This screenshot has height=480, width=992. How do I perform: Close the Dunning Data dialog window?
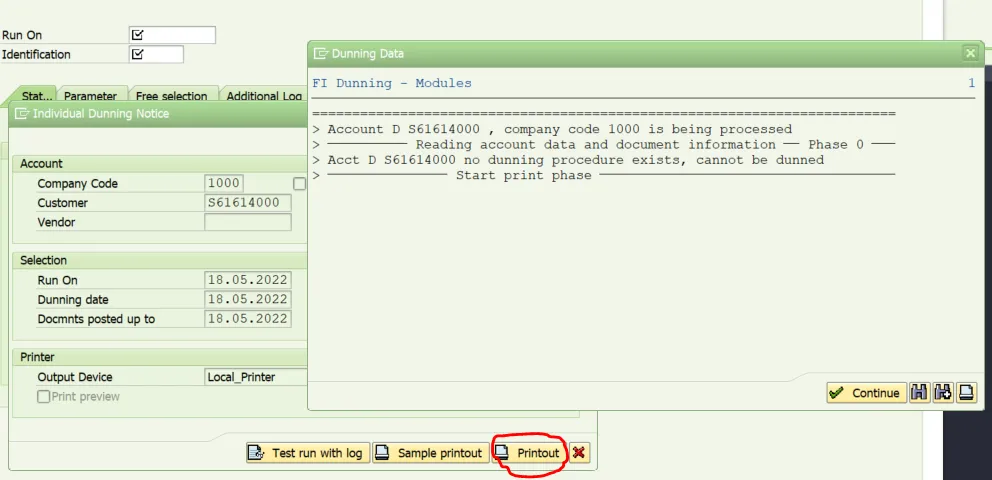click(969, 53)
